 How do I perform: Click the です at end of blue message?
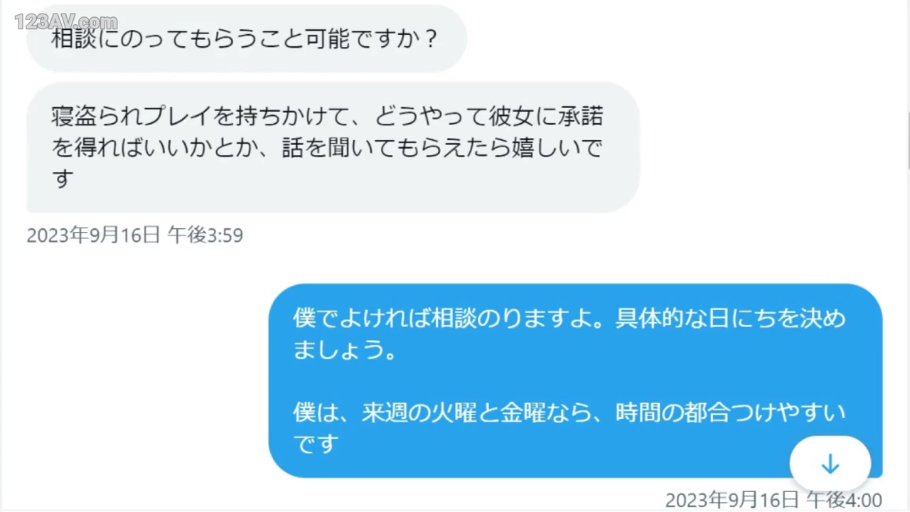pyautogui.click(x=316, y=444)
